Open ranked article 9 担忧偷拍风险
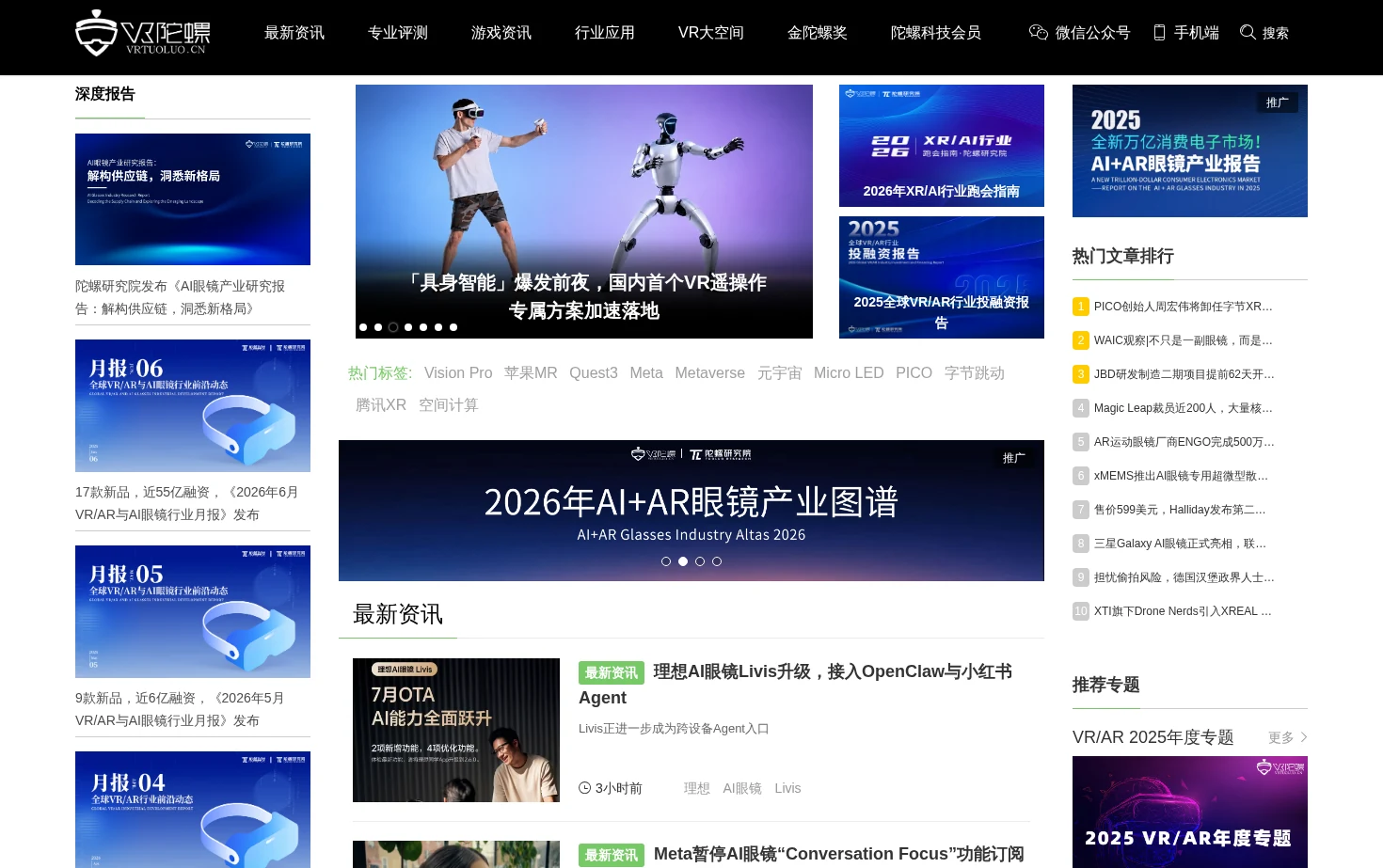 click(x=1184, y=577)
